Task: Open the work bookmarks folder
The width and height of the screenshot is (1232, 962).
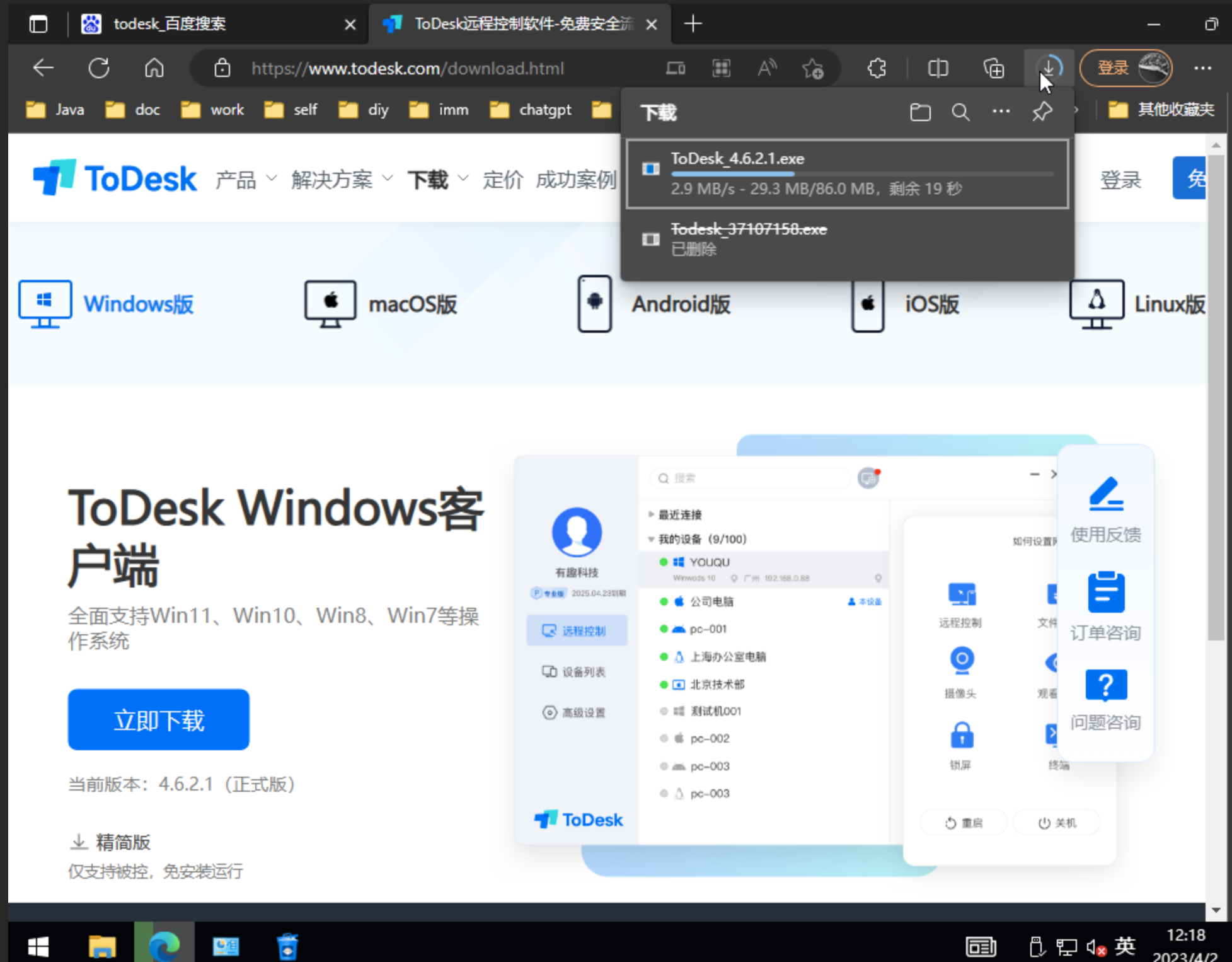Action: point(212,110)
